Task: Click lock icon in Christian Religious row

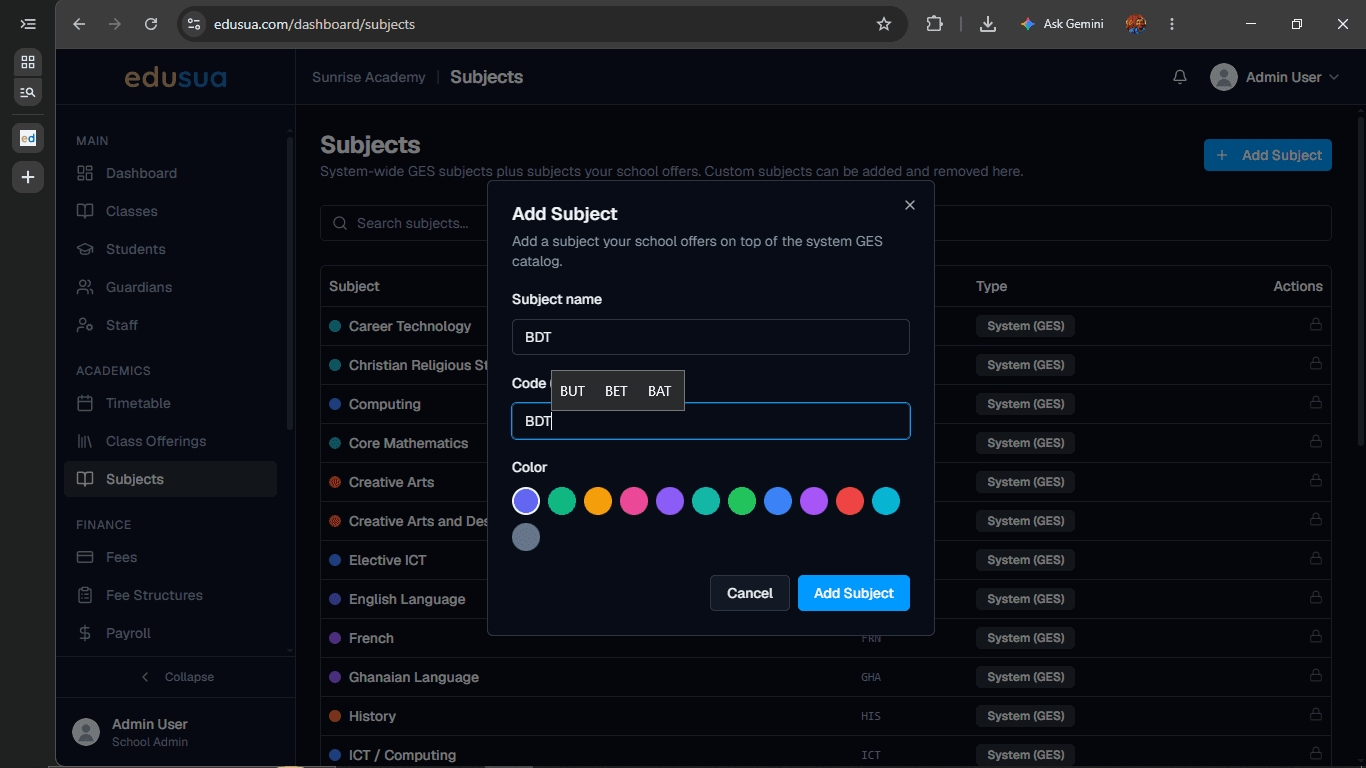Action: (1315, 364)
